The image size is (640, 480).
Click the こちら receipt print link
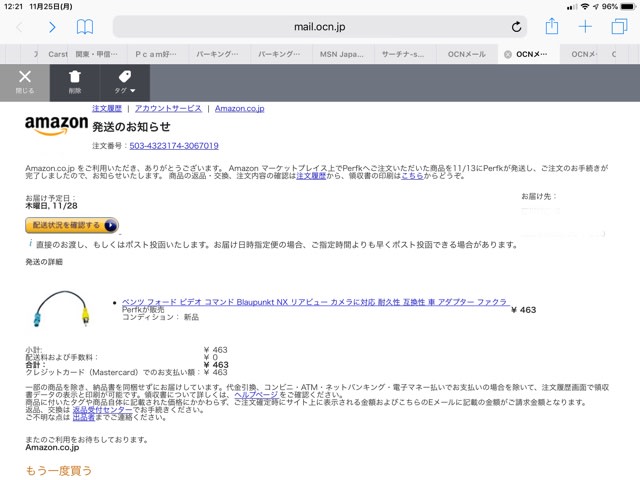[412, 176]
